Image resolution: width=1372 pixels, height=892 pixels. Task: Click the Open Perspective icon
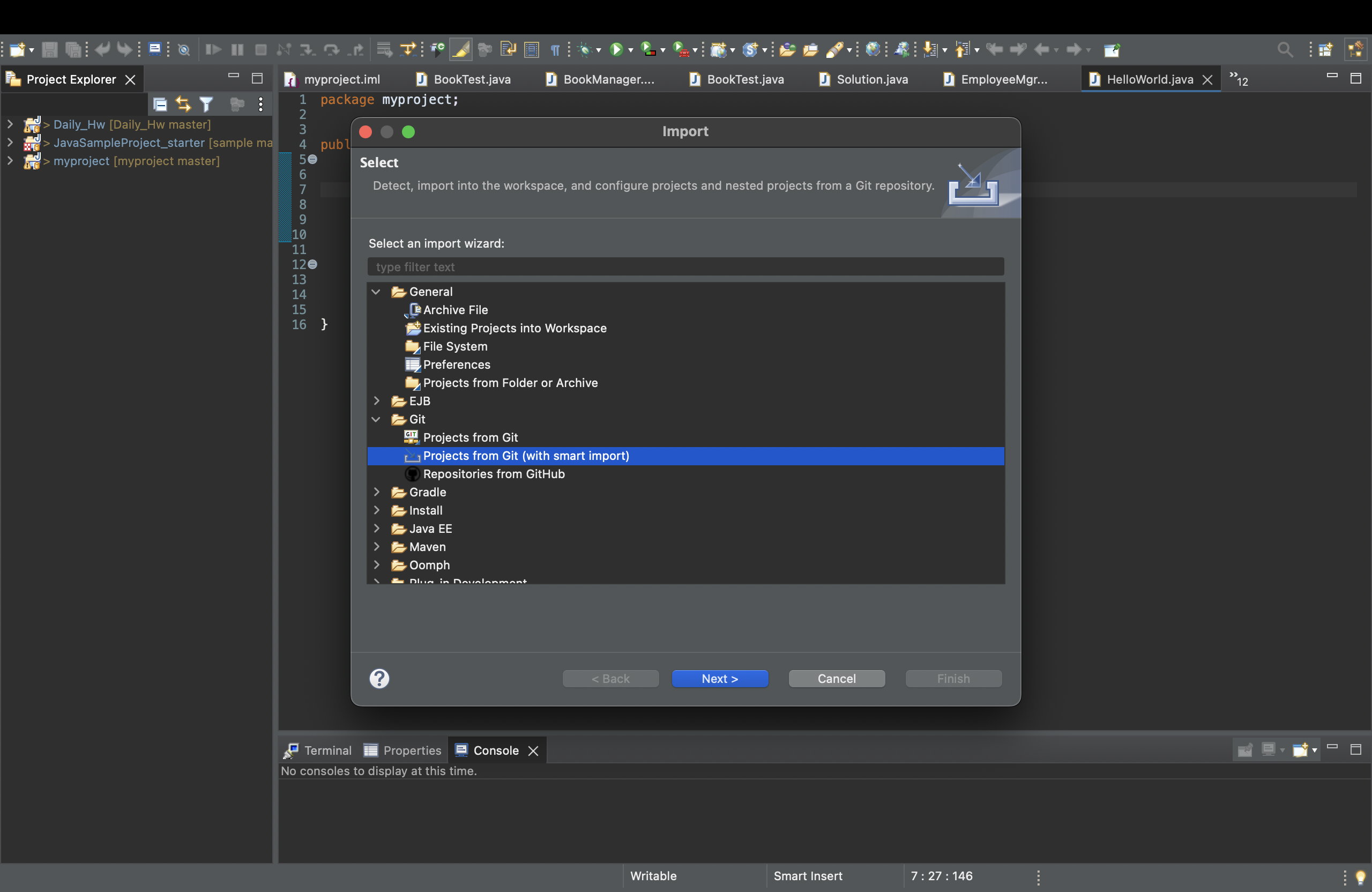coord(1325,50)
